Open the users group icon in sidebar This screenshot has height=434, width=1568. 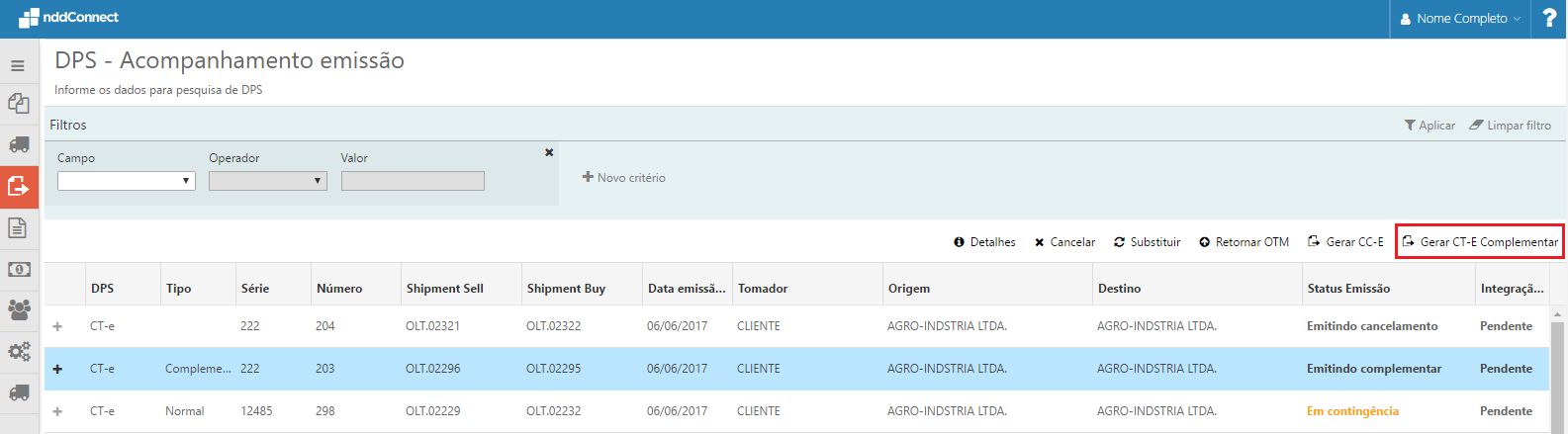click(19, 309)
